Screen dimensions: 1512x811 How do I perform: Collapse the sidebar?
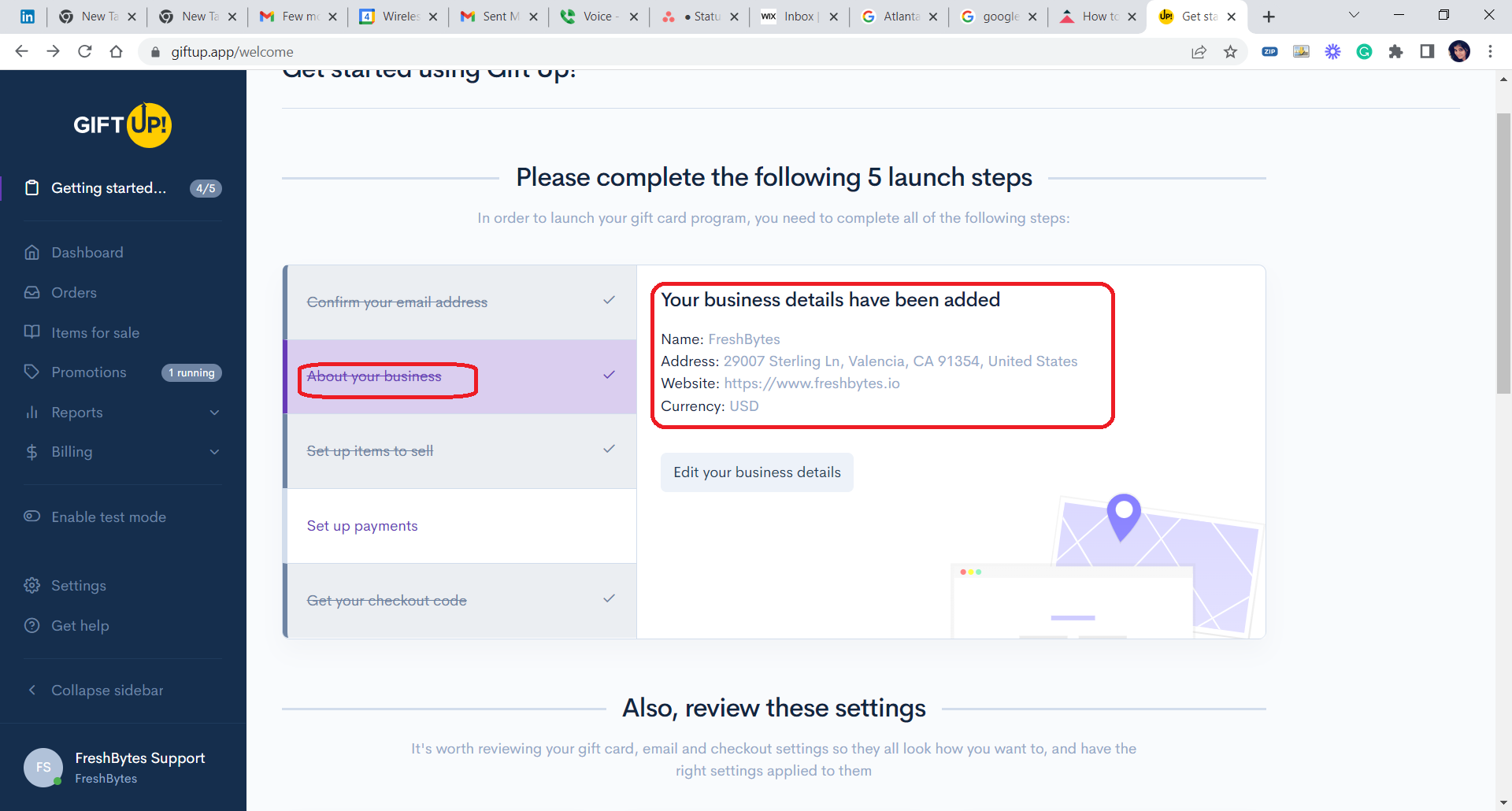(x=107, y=691)
